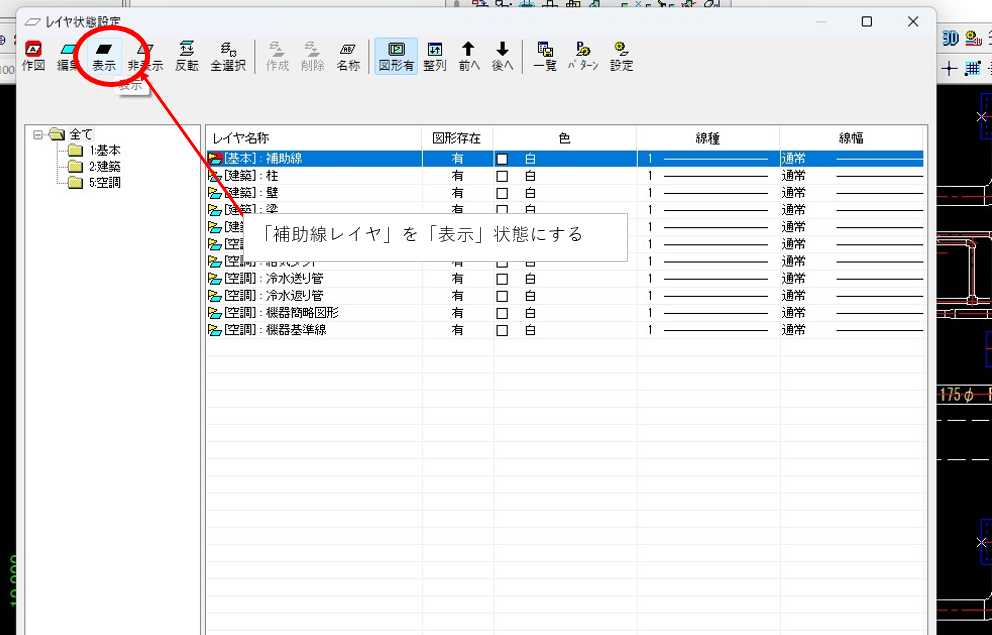
Task: Open the パターン (pattern) icon
Action: pos(583,56)
